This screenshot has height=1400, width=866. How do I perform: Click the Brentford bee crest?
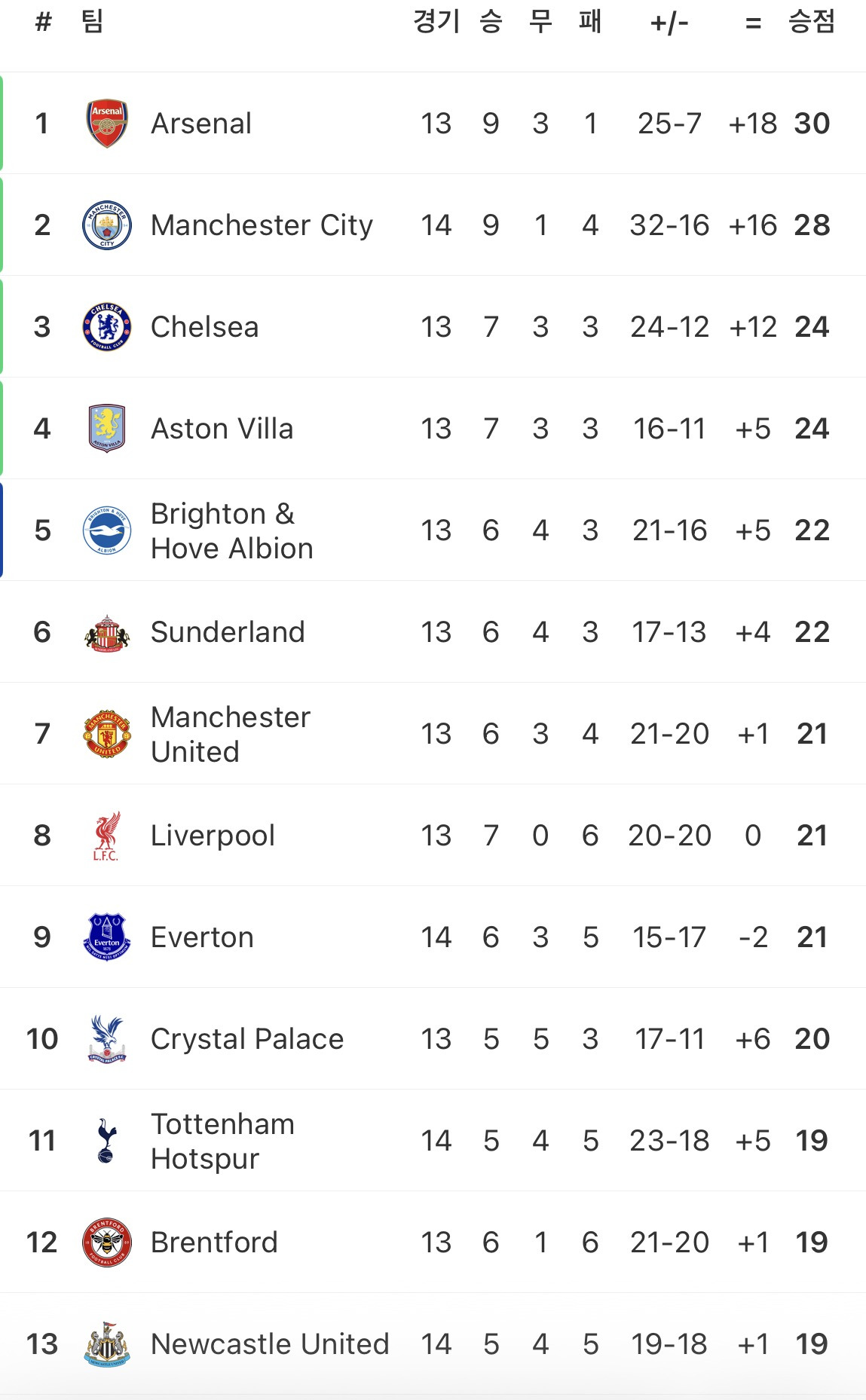tap(107, 1243)
